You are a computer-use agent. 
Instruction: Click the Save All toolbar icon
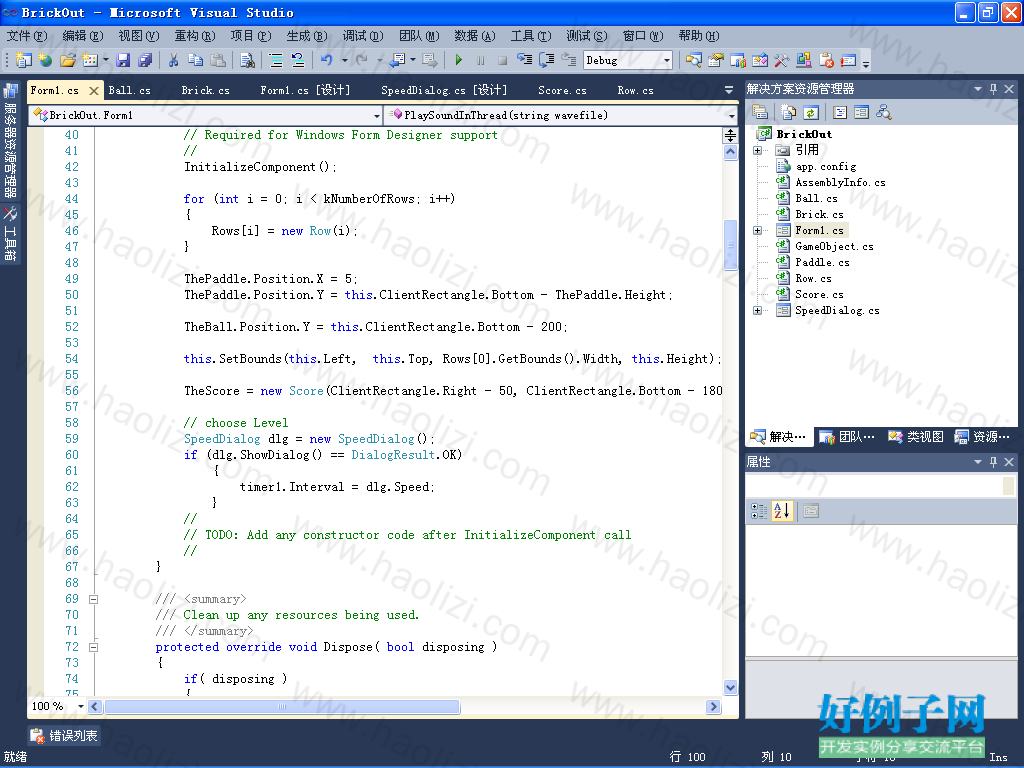click(145, 60)
